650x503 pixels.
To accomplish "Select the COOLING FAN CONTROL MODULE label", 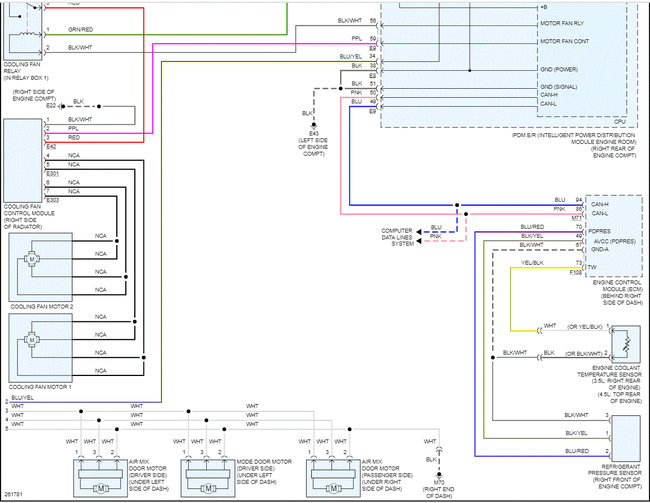I will [x=29, y=217].
